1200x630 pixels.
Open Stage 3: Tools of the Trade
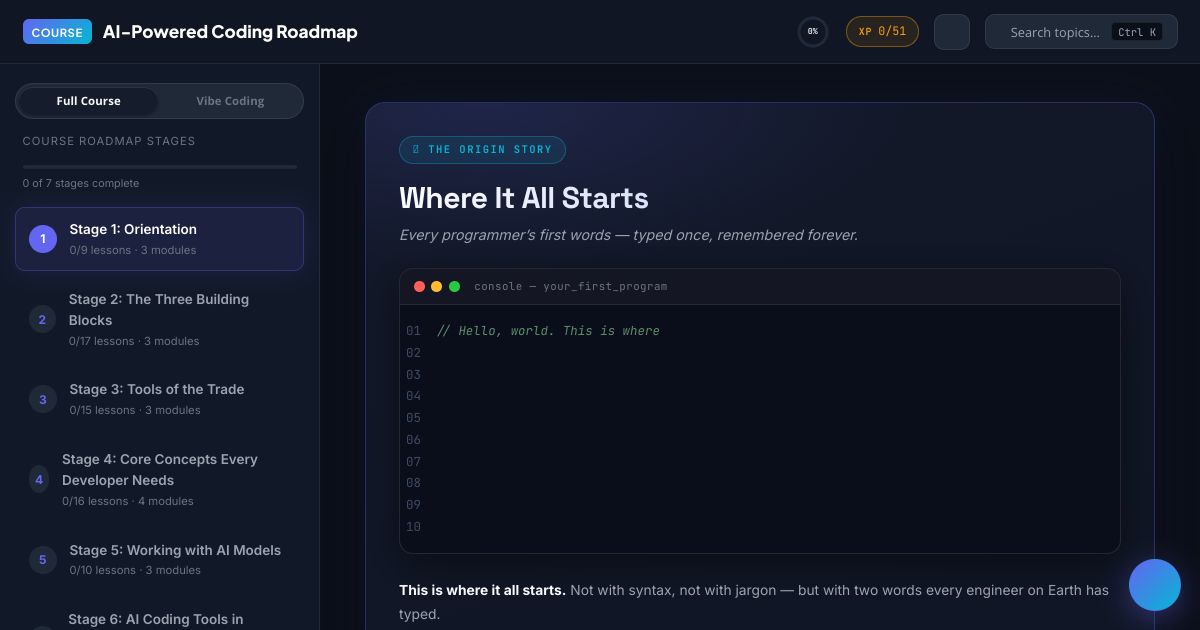(x=159, y=399)
